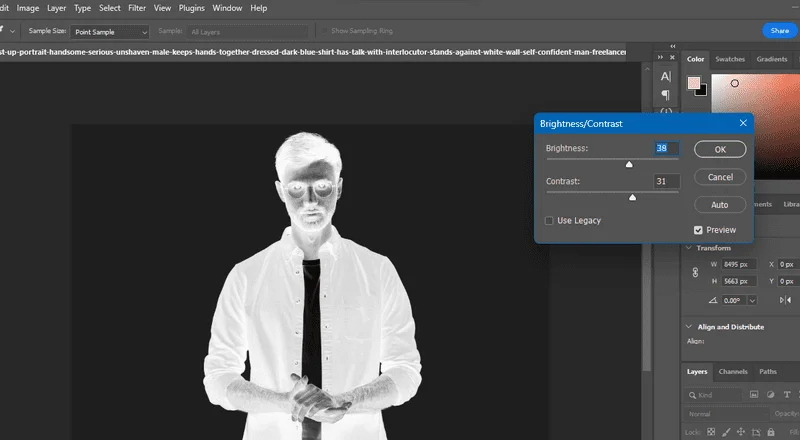Toggle the width-height link icon
This screenshot has height=440, width=800.
click(695, 273)
